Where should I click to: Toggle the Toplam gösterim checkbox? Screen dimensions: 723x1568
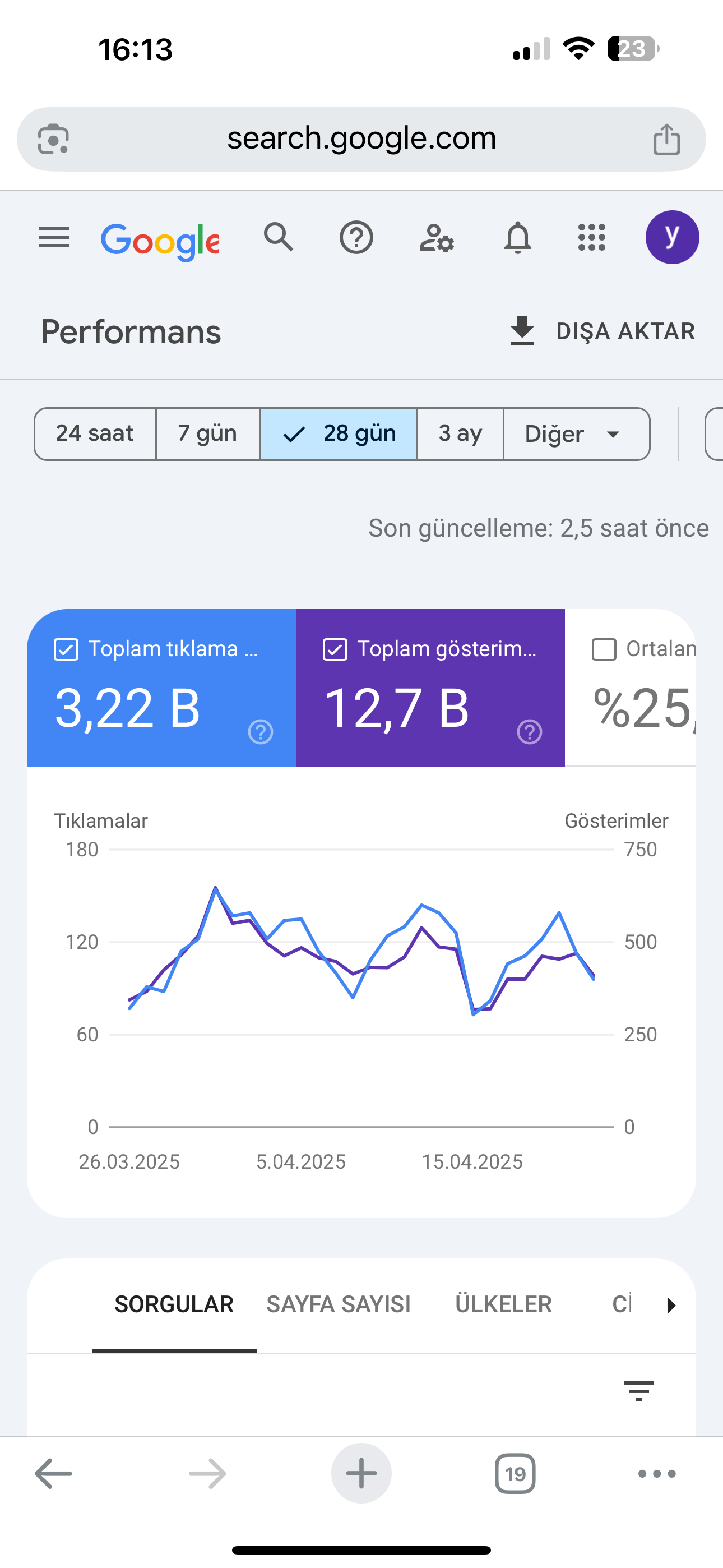click(x=335, y=649)
